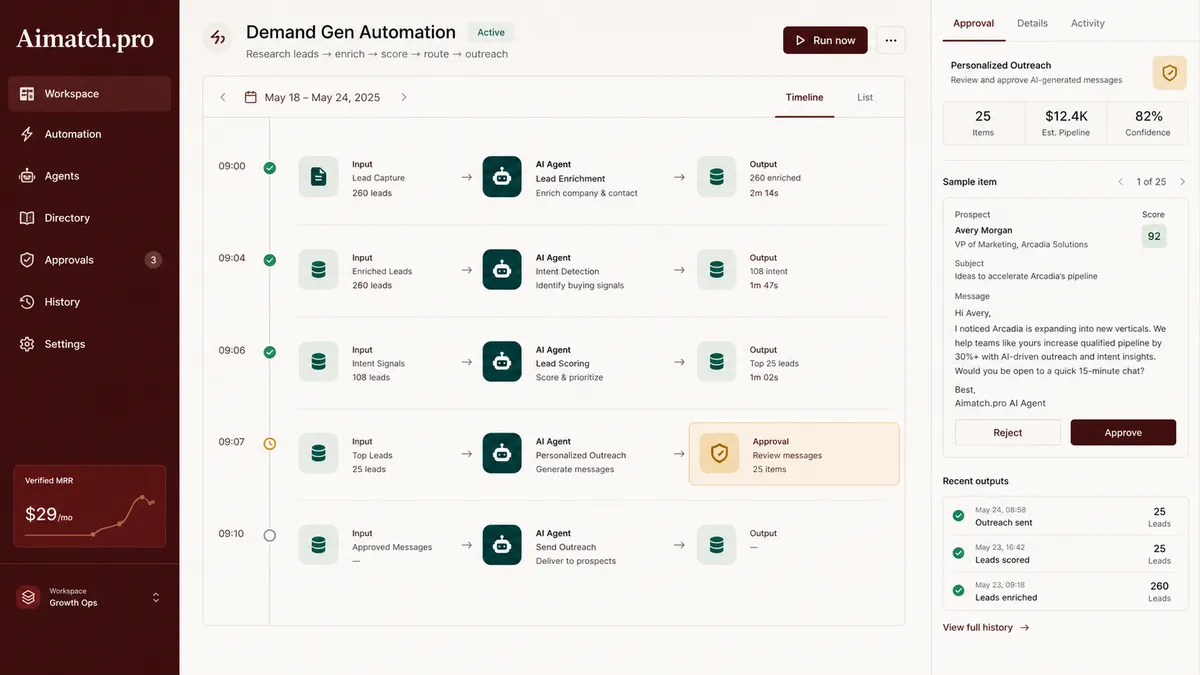1200x675 pixels.
Task: Click the $12.4K Est. Pipeline stat
Action: tap(1066, 123)
